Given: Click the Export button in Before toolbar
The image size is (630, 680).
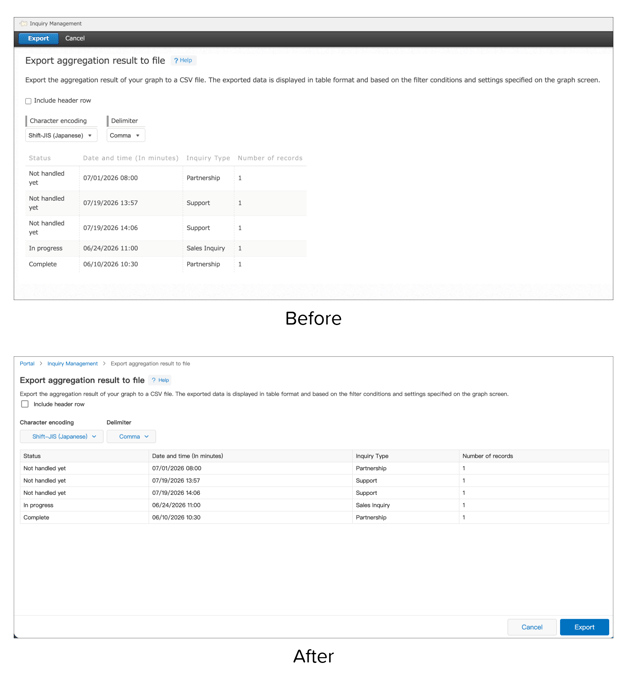Looking at the screenshot, I should point(38,38).
